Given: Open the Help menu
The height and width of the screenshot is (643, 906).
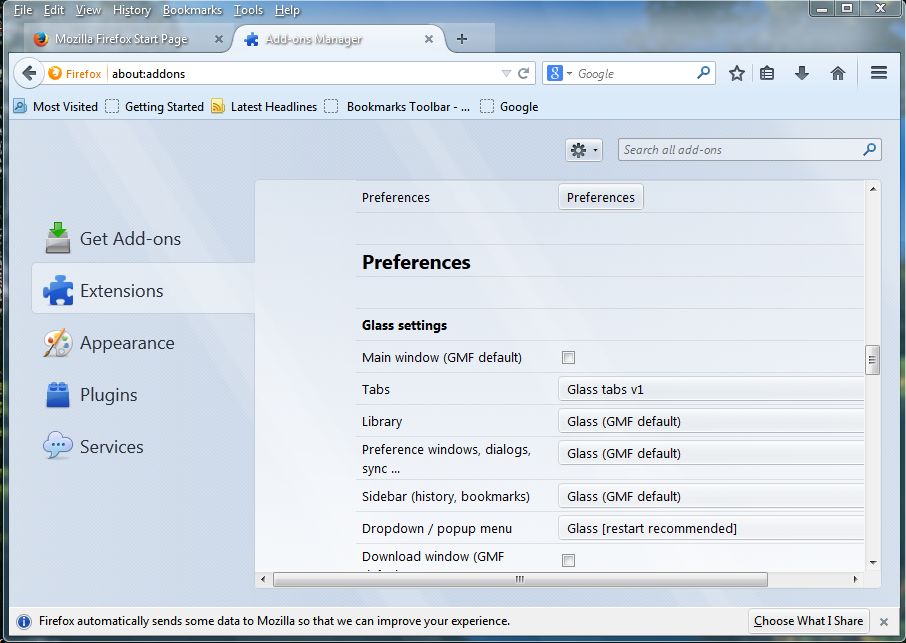Looking at the screenshot, I should (287, 10).
